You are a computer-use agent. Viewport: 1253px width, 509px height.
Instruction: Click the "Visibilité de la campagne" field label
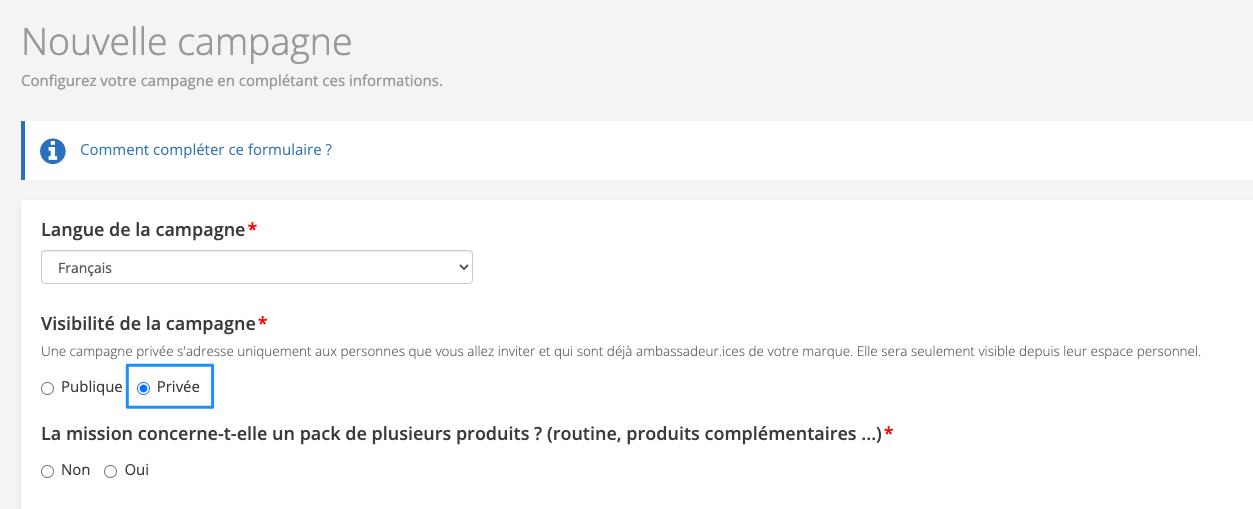tap(148, 323)
